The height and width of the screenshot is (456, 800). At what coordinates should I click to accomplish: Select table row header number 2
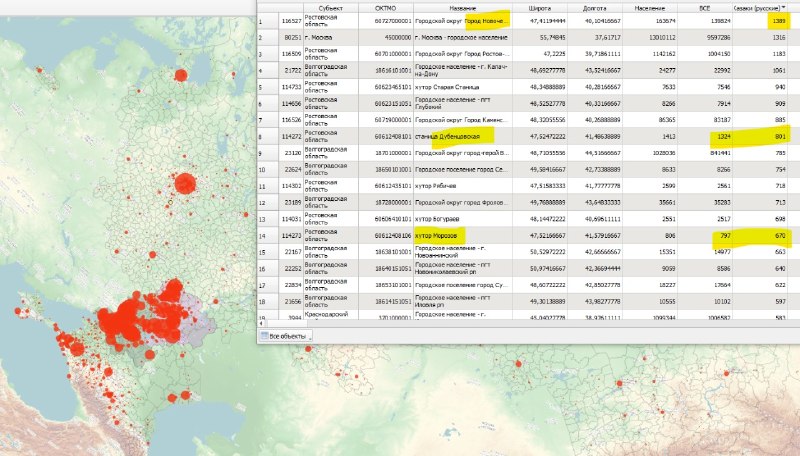click(268, 38)
